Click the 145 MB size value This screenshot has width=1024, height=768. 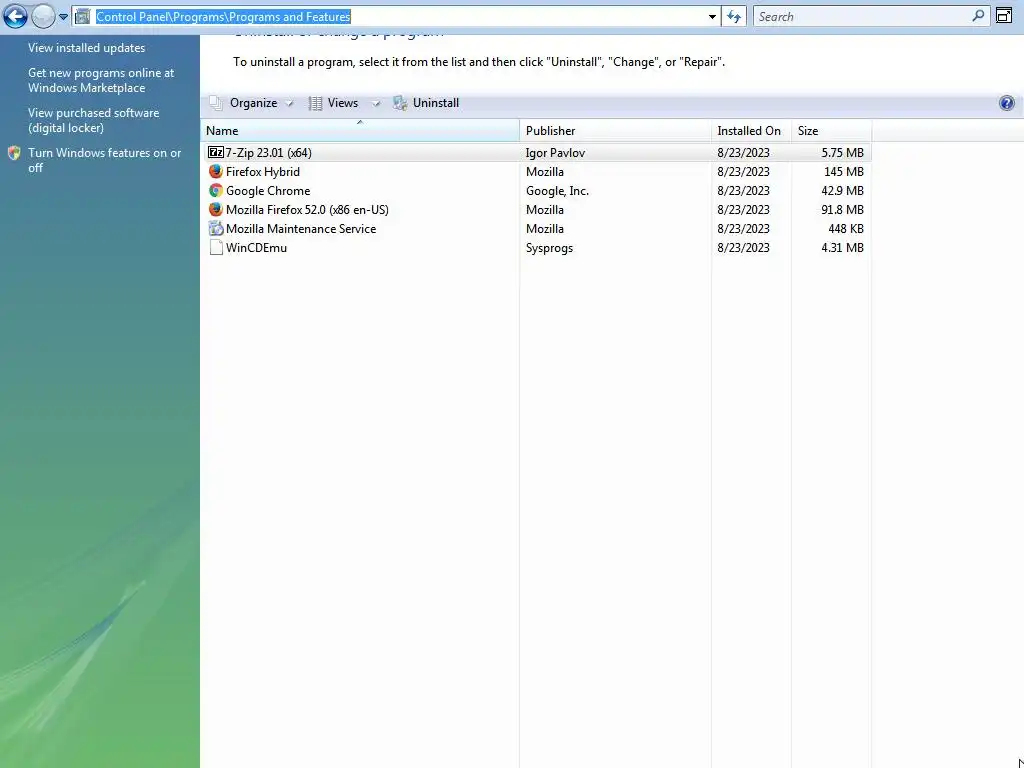(844, 172)
